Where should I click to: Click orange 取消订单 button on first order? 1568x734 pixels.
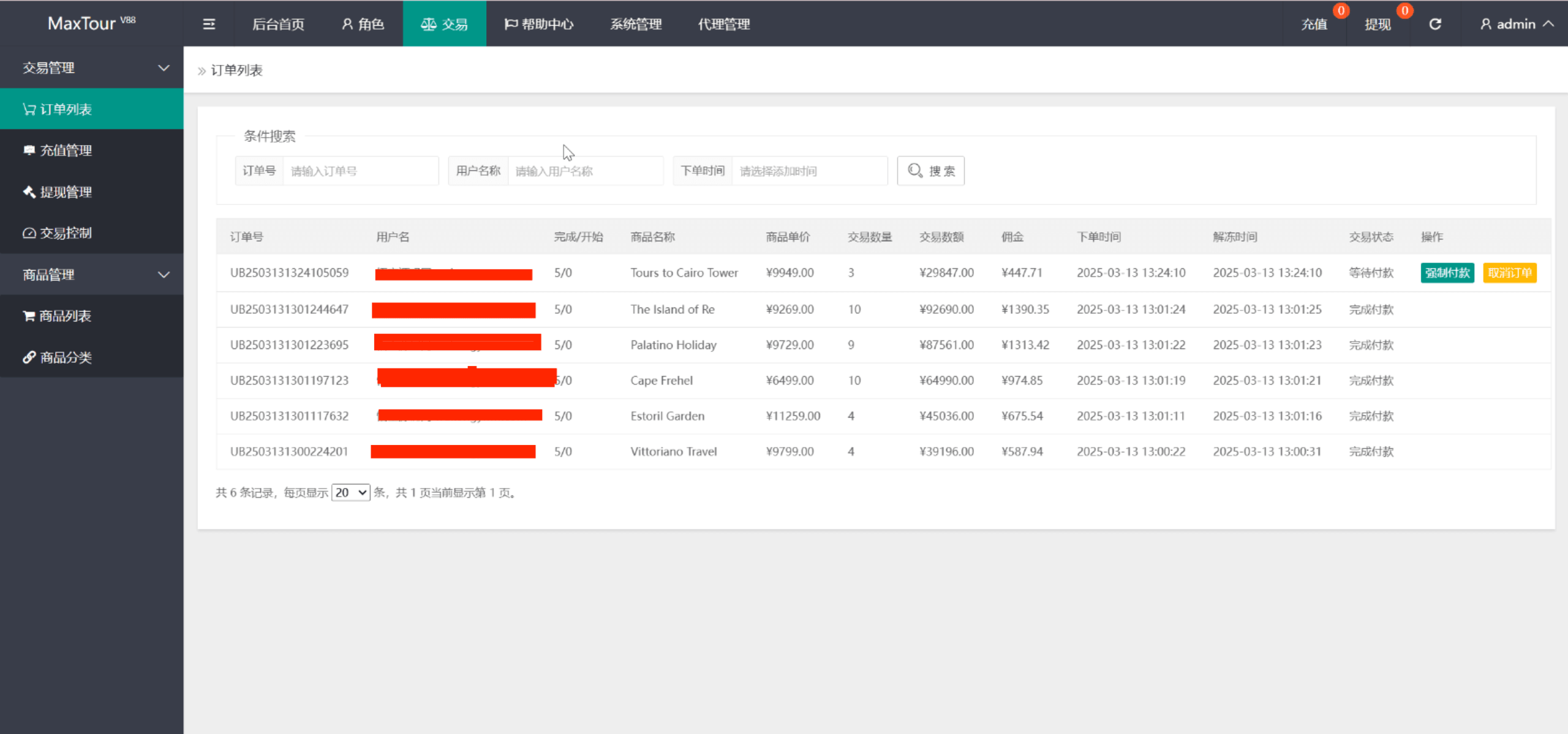click(1509, 273)
